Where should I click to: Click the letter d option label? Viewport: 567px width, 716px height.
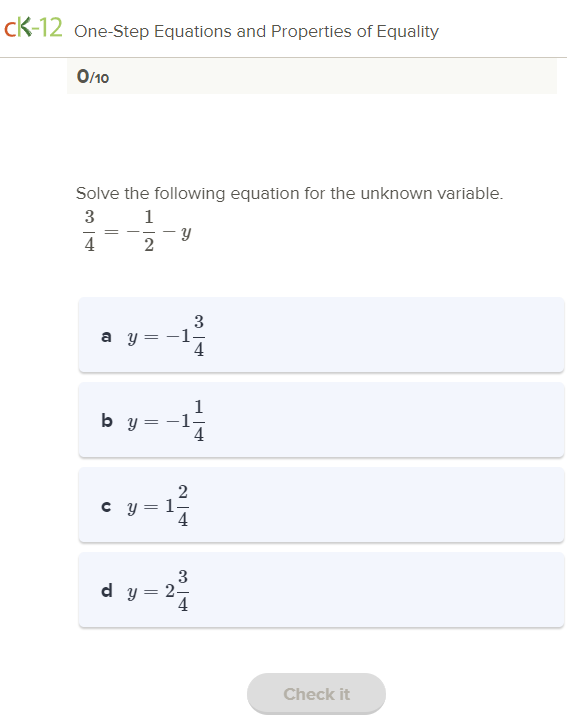[x=106, y=590]
